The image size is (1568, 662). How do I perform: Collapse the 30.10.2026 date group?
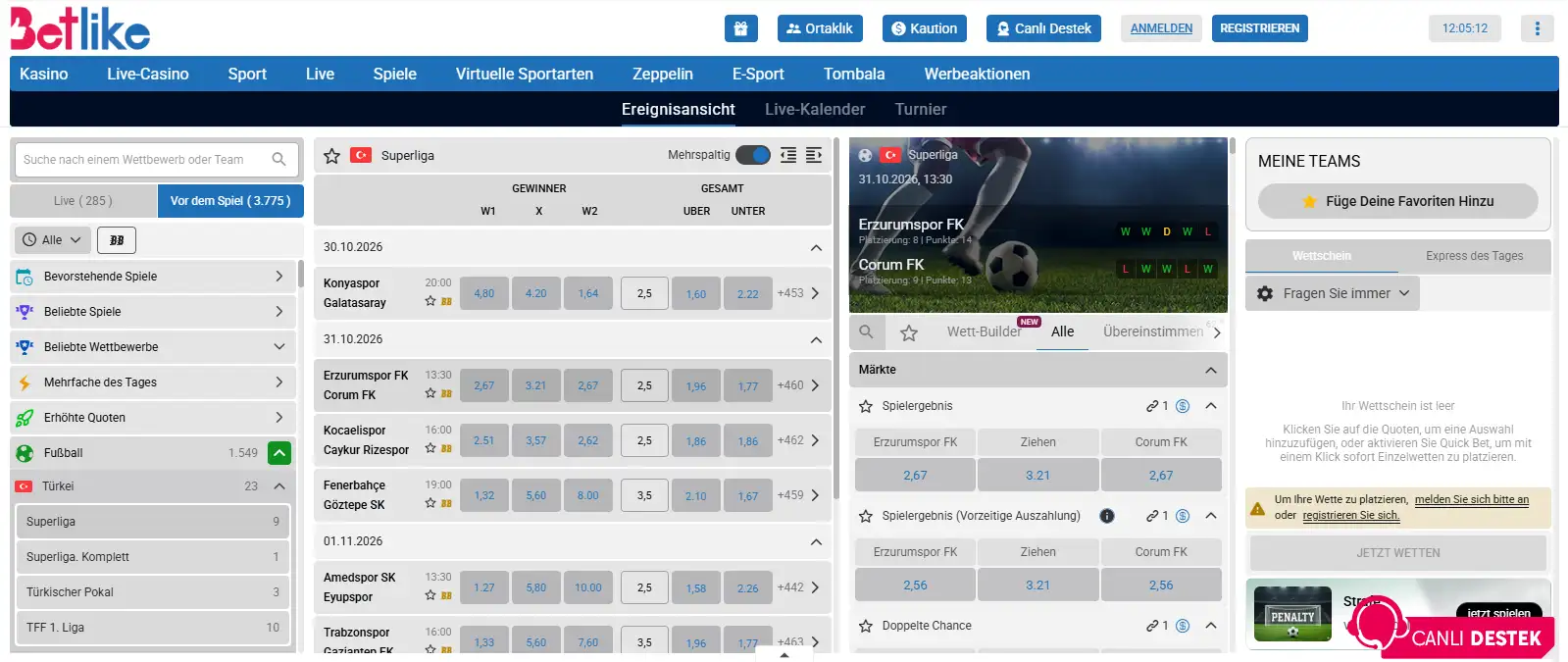click(816, 247)
